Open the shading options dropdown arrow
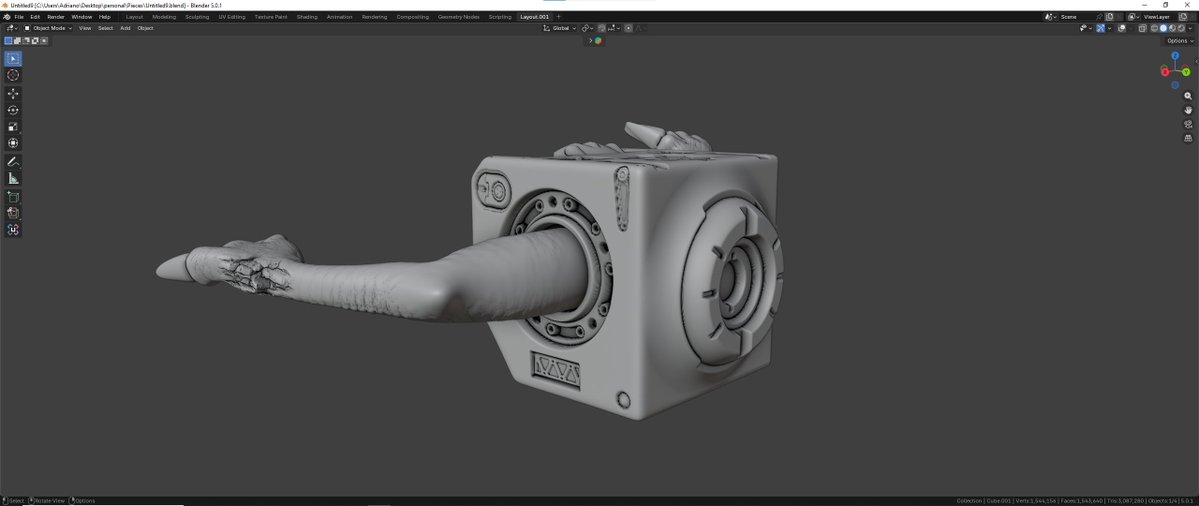This screenshot has height=506, width=1199. tap(1190, 28)
